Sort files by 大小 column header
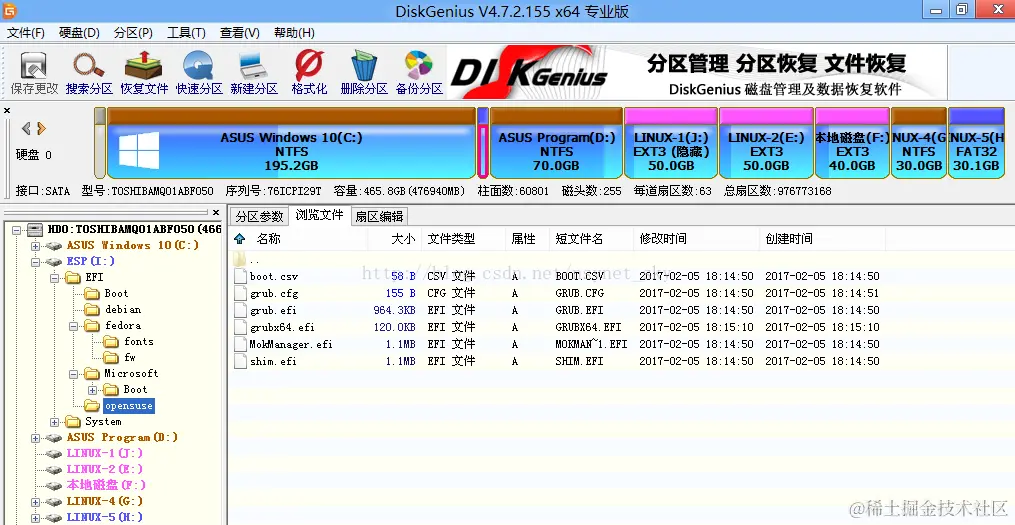 [x=403, y=239]
